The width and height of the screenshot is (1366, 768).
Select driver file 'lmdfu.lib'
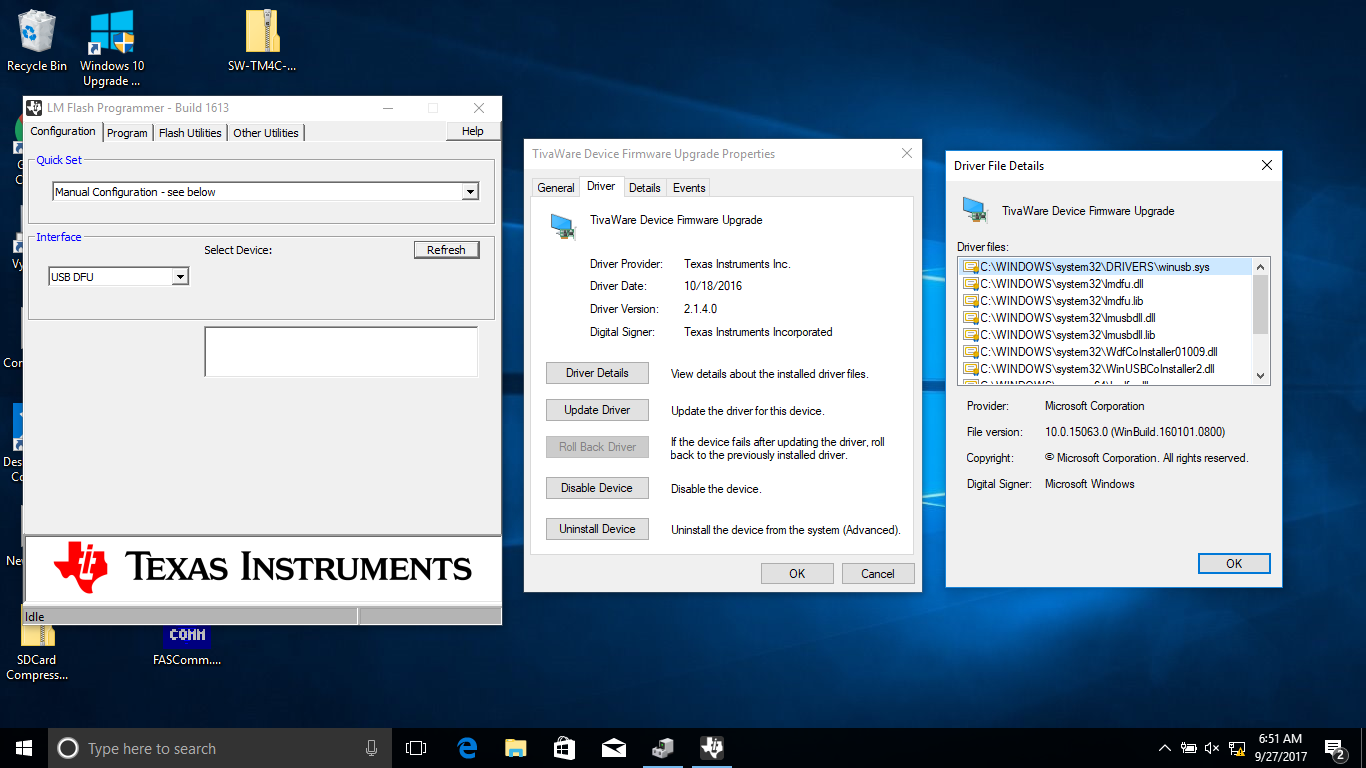[1105, 301]
